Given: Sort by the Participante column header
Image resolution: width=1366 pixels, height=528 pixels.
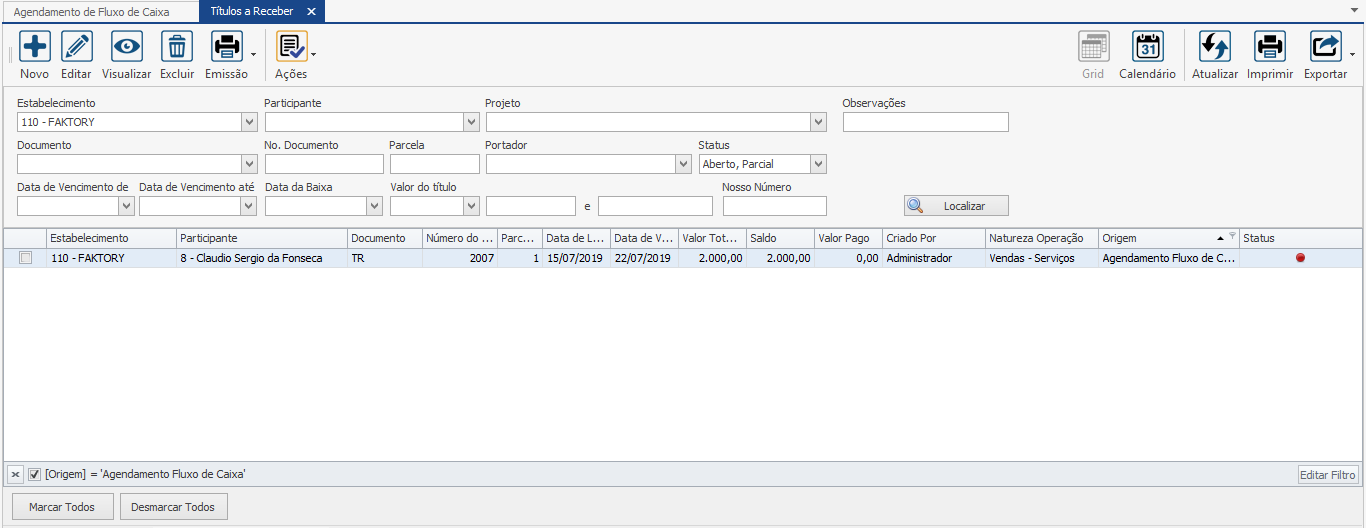Looking at the screenshot, I should tap(260, 238).
